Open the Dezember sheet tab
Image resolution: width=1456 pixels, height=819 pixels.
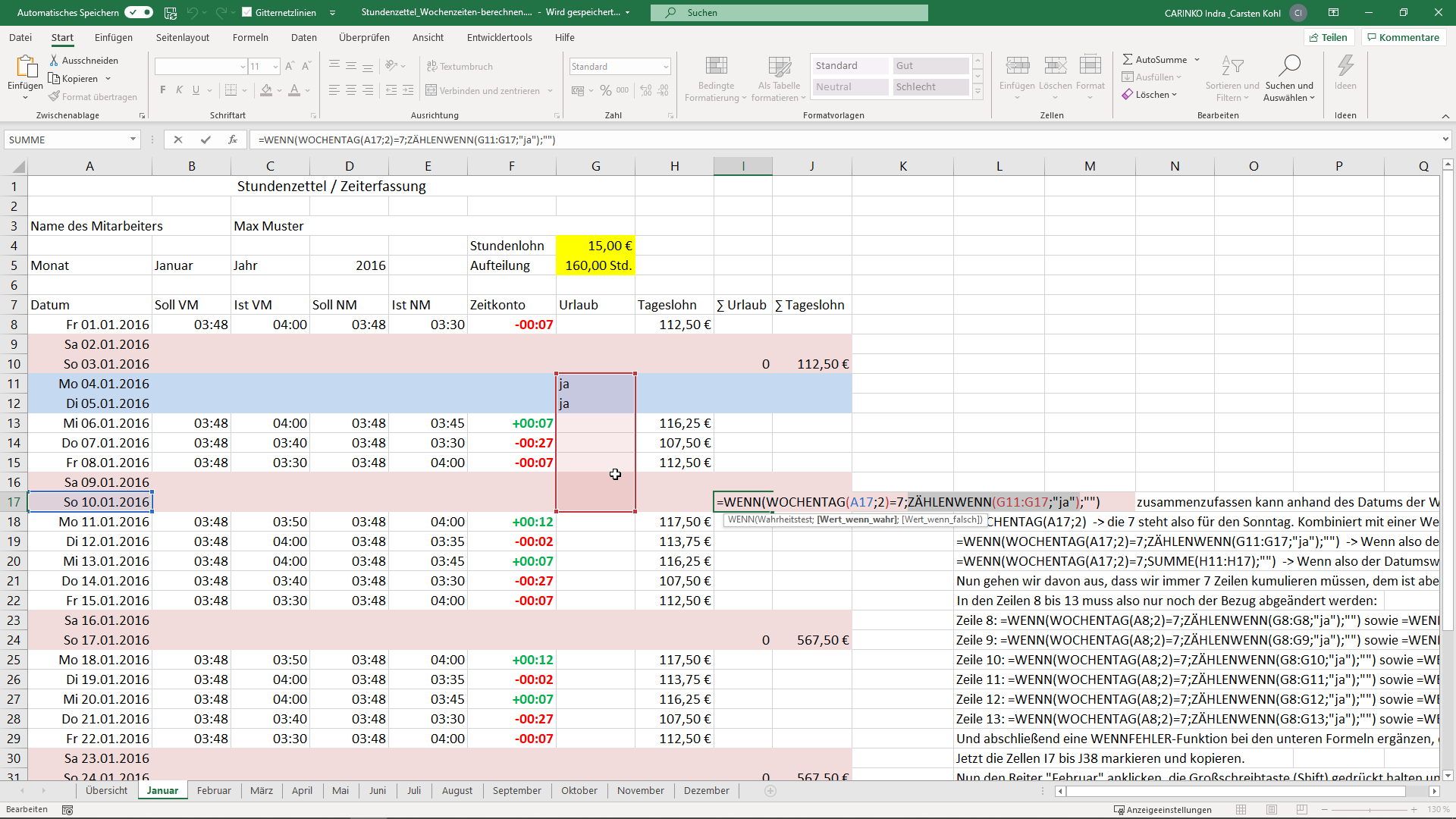706,790
